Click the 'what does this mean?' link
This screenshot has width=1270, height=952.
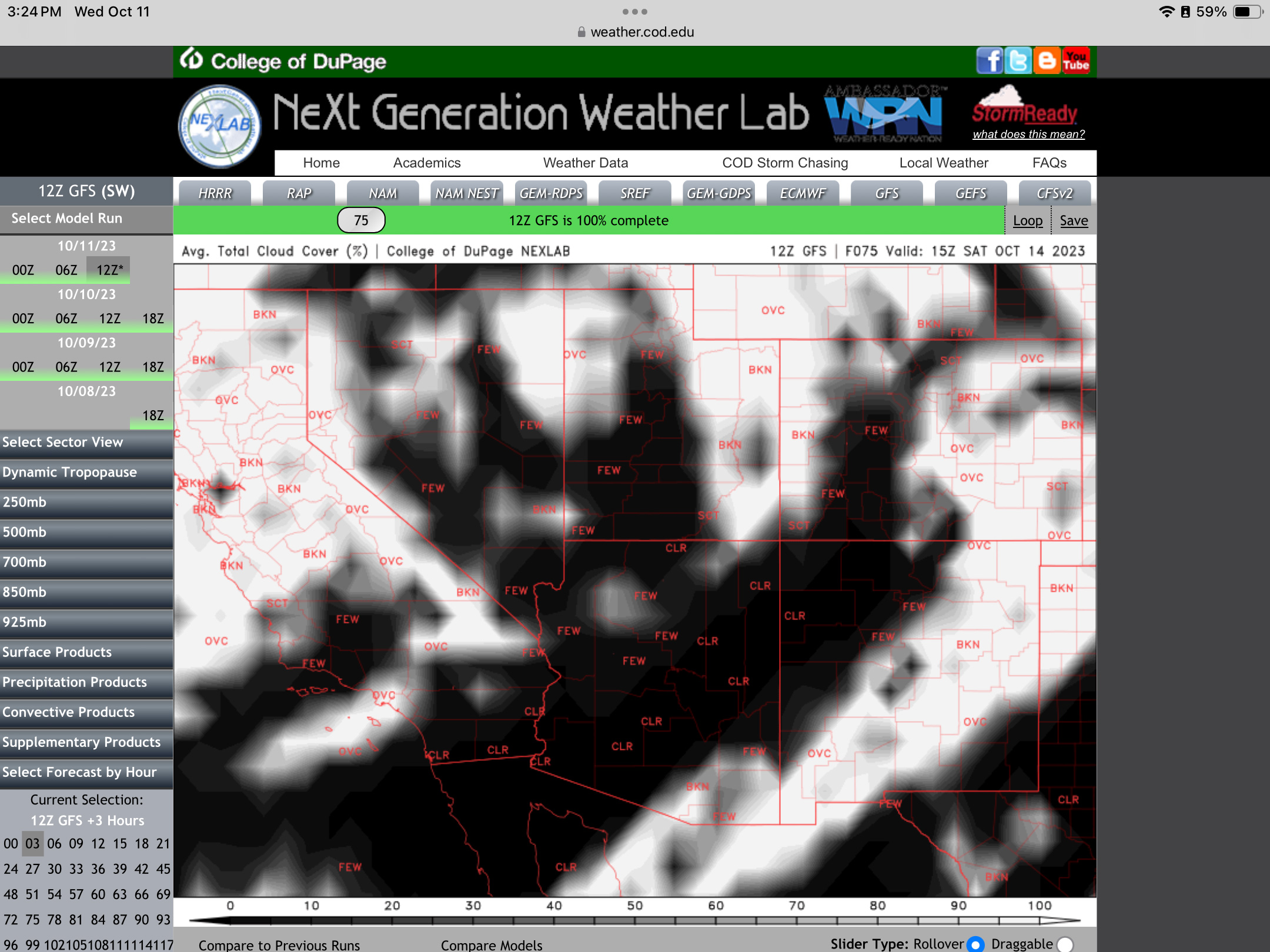(x=1028, y=135)
